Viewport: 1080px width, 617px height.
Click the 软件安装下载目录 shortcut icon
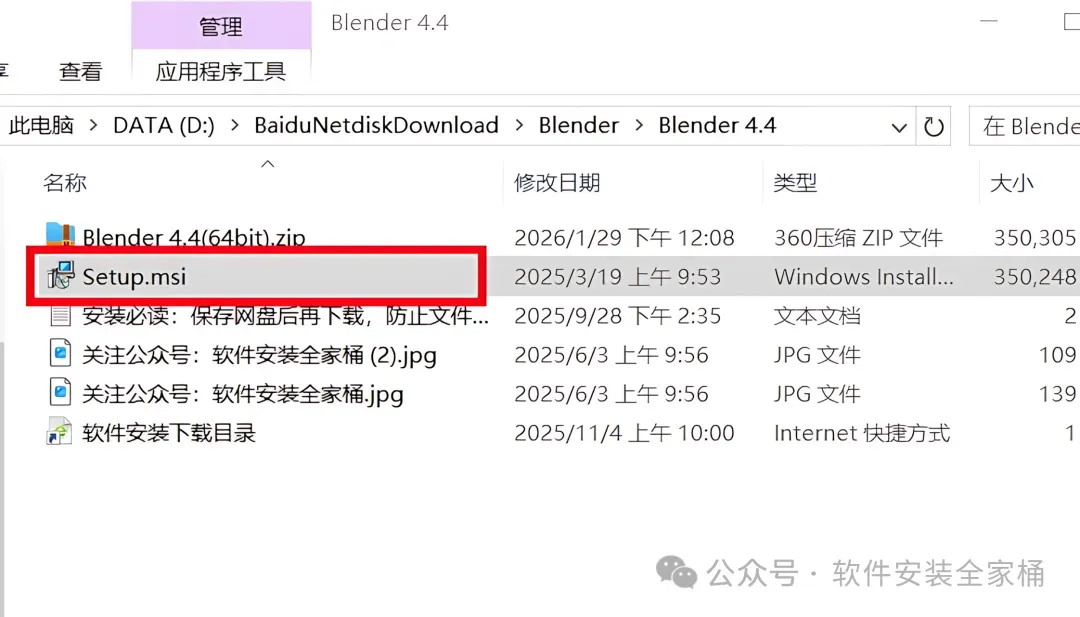(x=59, y=432)
